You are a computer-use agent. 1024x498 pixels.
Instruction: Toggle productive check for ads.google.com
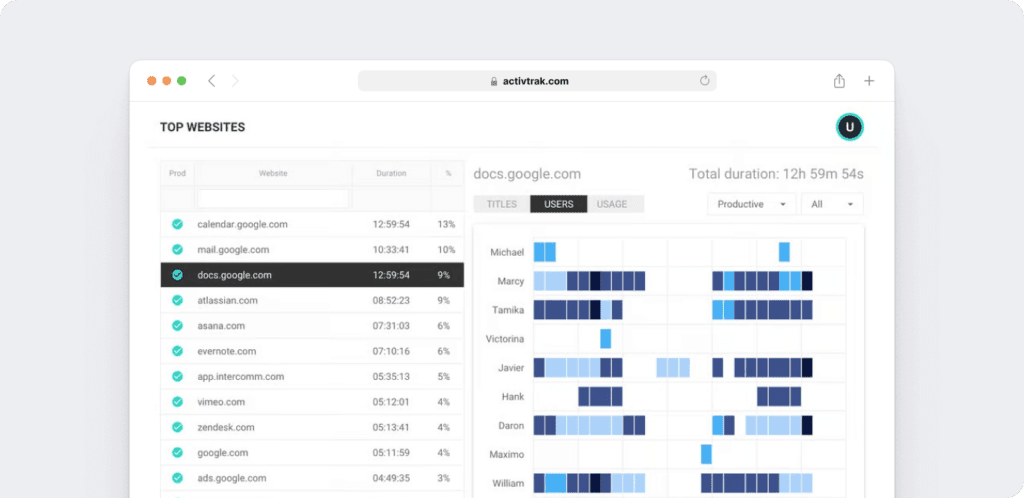(177, 478)
